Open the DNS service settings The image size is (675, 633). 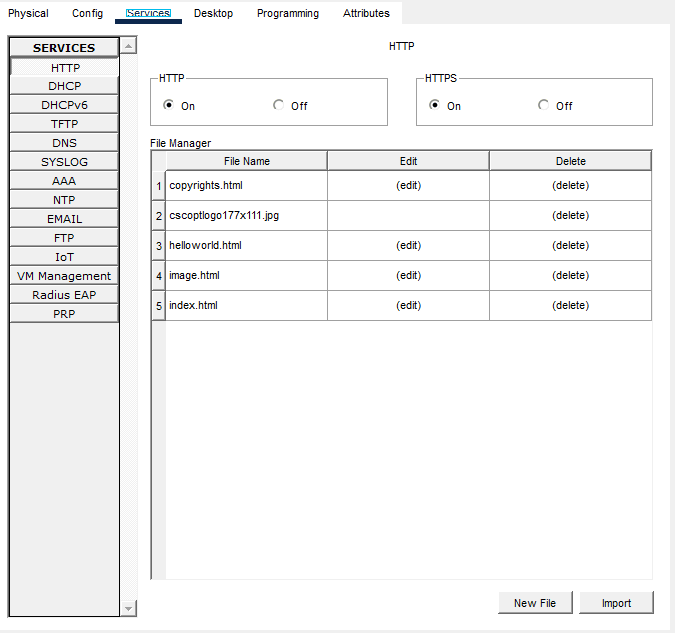click(x=65, y=143)
